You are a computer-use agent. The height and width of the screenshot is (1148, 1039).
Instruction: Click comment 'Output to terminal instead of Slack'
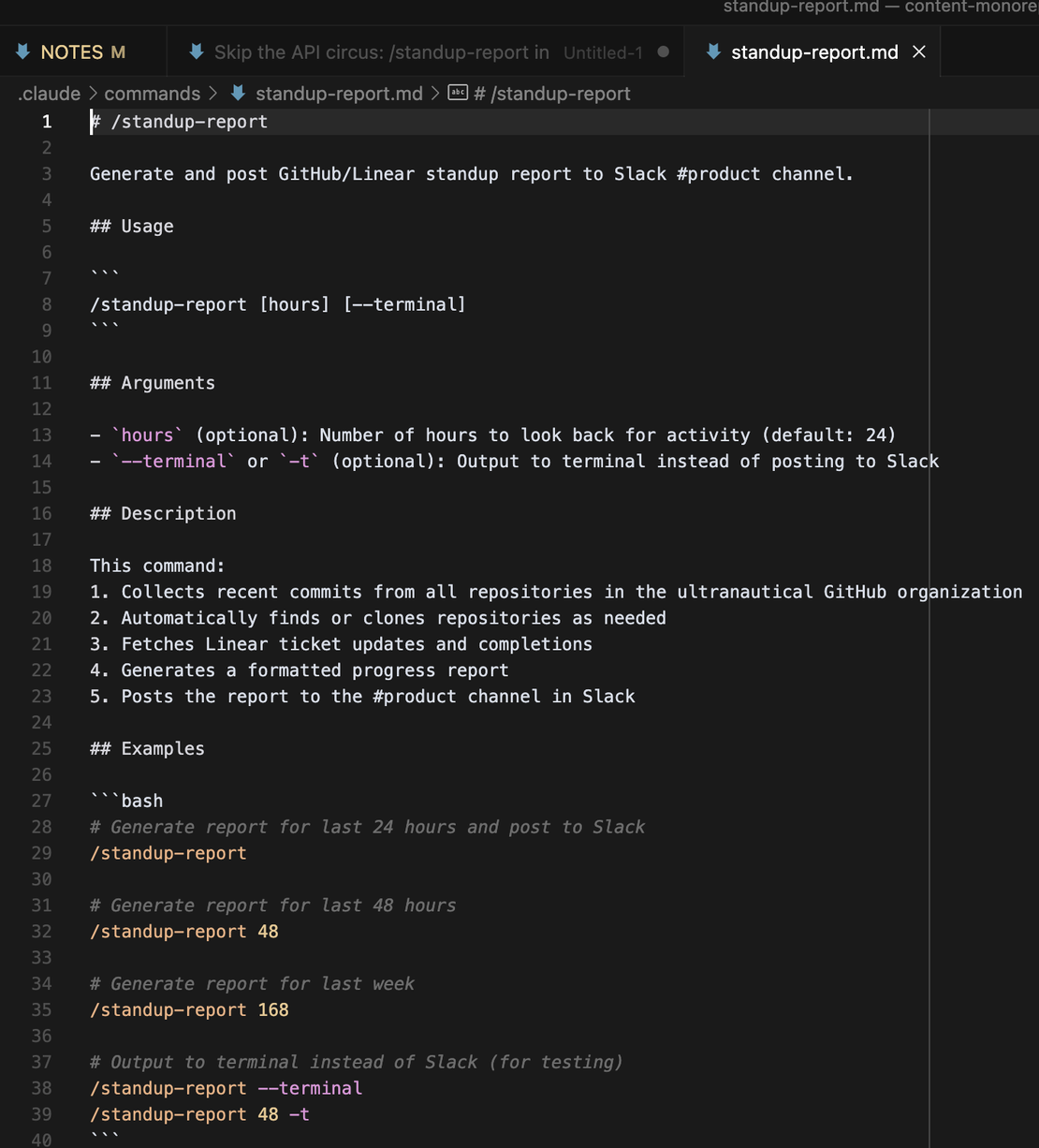click(357, 1062)
